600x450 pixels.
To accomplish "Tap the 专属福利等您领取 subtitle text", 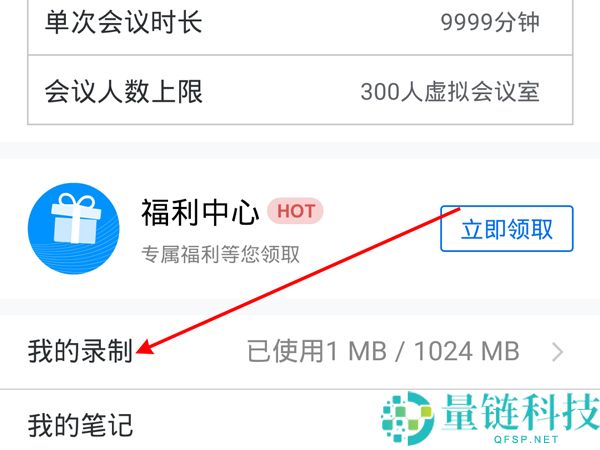I will click(x=220, y=254).
